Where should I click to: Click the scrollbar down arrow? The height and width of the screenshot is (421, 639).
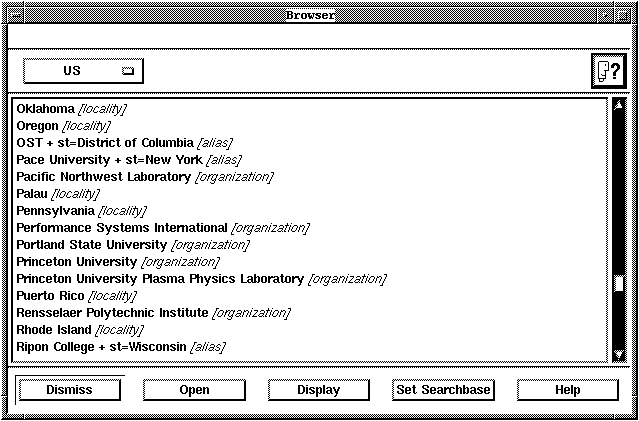pos(619,353)
